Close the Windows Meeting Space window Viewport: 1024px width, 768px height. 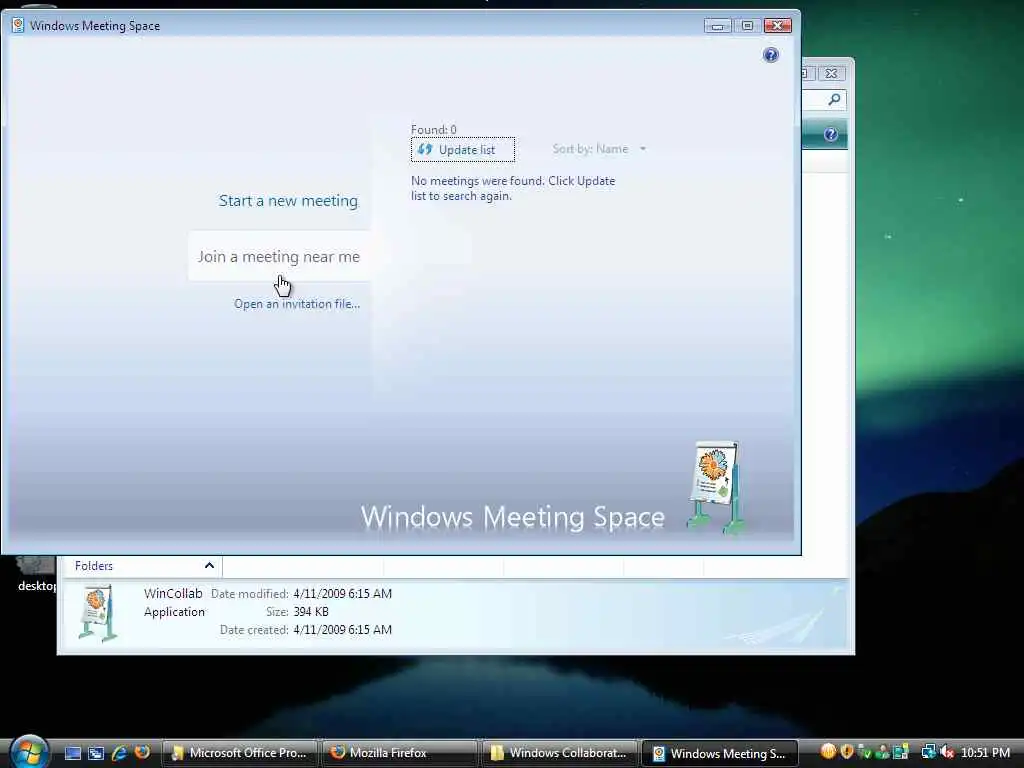pyautogui.click(x=777, y=26)
